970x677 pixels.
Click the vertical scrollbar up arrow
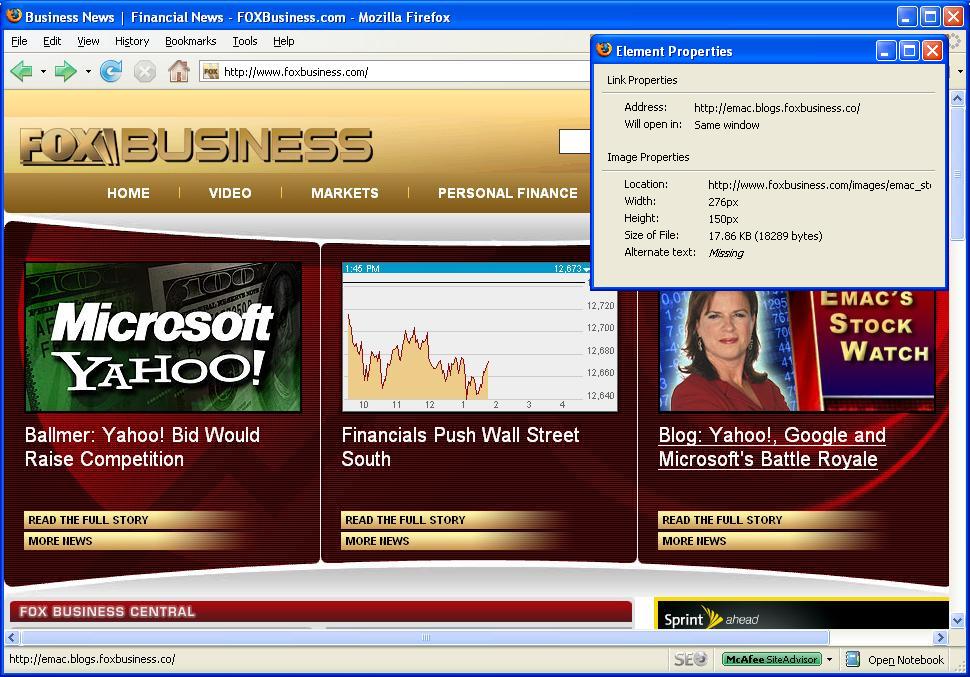(x=957, y=98)
